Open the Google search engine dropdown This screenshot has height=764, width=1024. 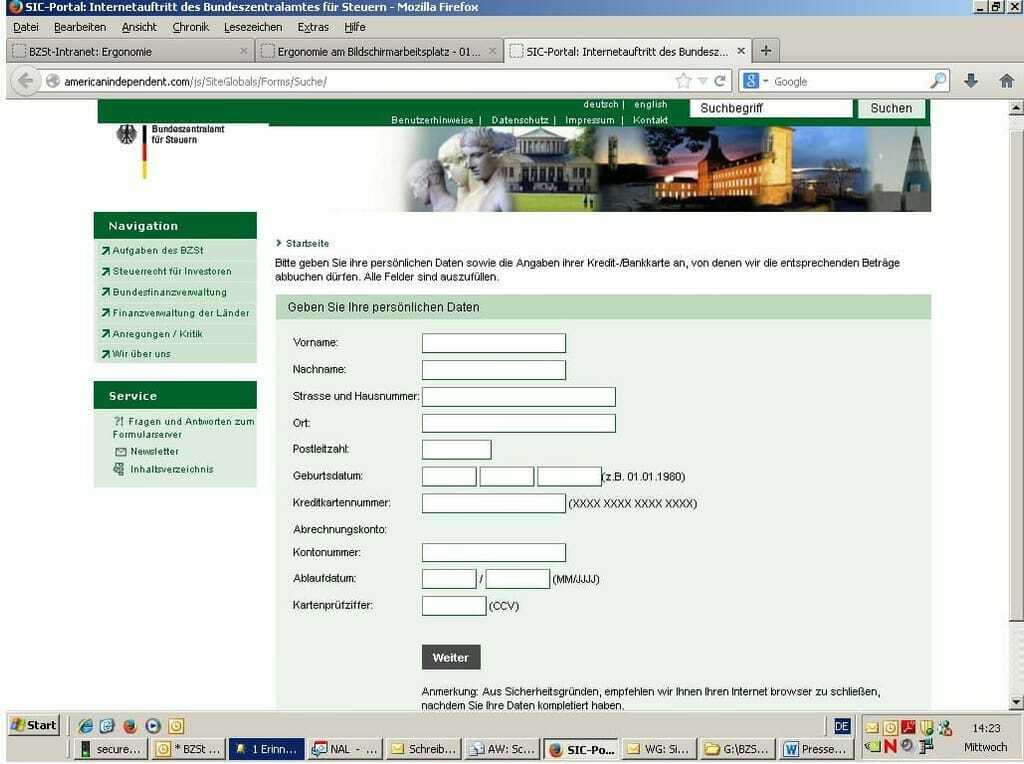pyautogui.click(x=753, y=81)
